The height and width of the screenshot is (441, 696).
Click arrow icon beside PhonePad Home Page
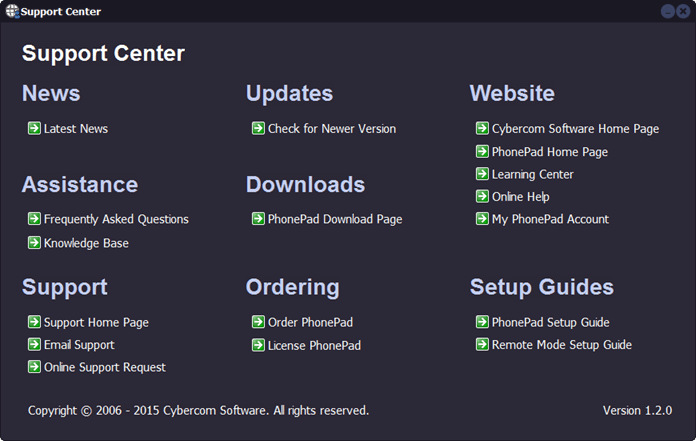[x=482, y=151]
